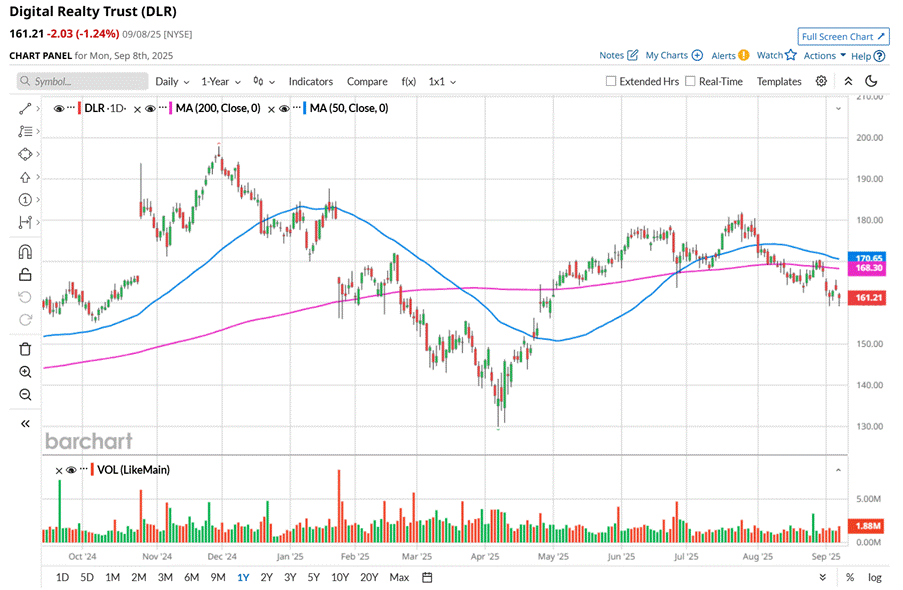Hide the MA (200, Close, 0) line
This screenshot has width=903, height=590.
(150, 108)
